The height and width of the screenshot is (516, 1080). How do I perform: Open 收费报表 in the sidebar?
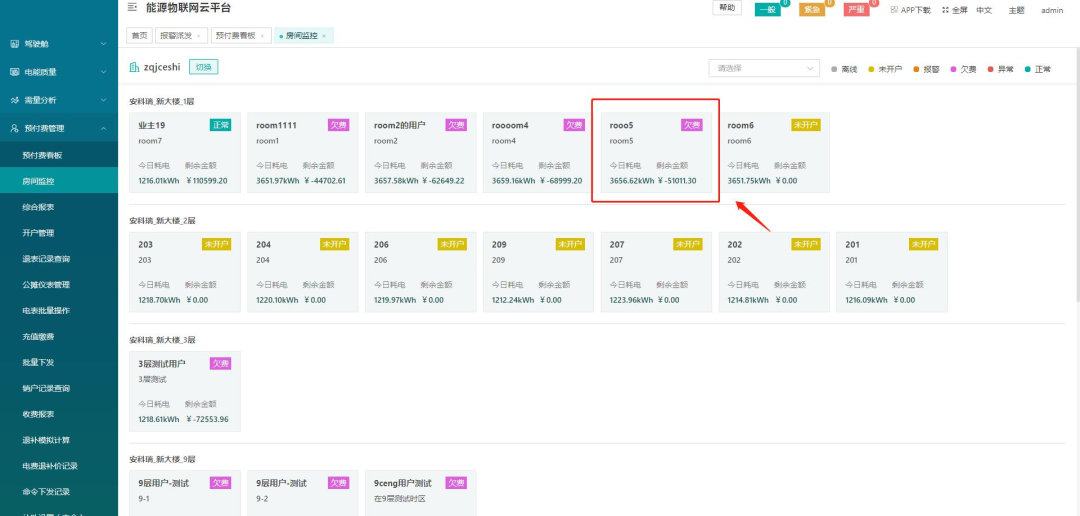click(x=59, y=414)
